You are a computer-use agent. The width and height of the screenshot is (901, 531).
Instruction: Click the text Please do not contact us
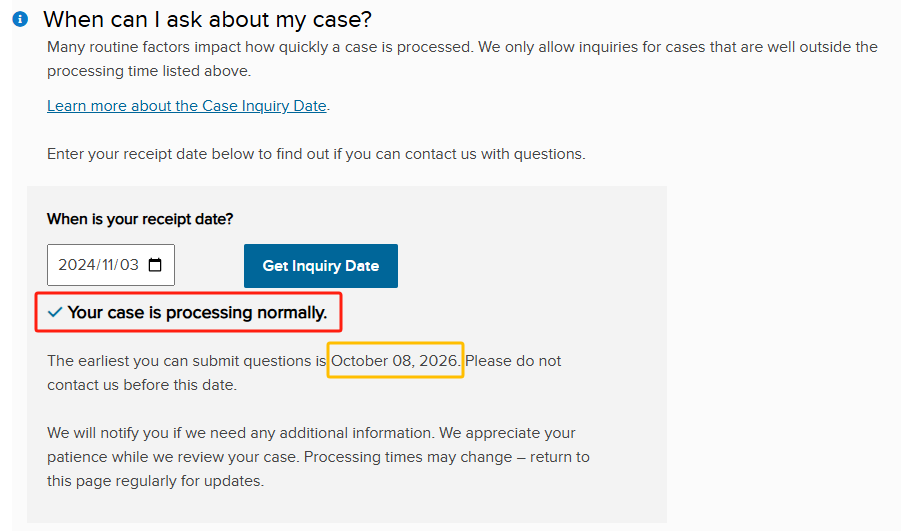304,372
